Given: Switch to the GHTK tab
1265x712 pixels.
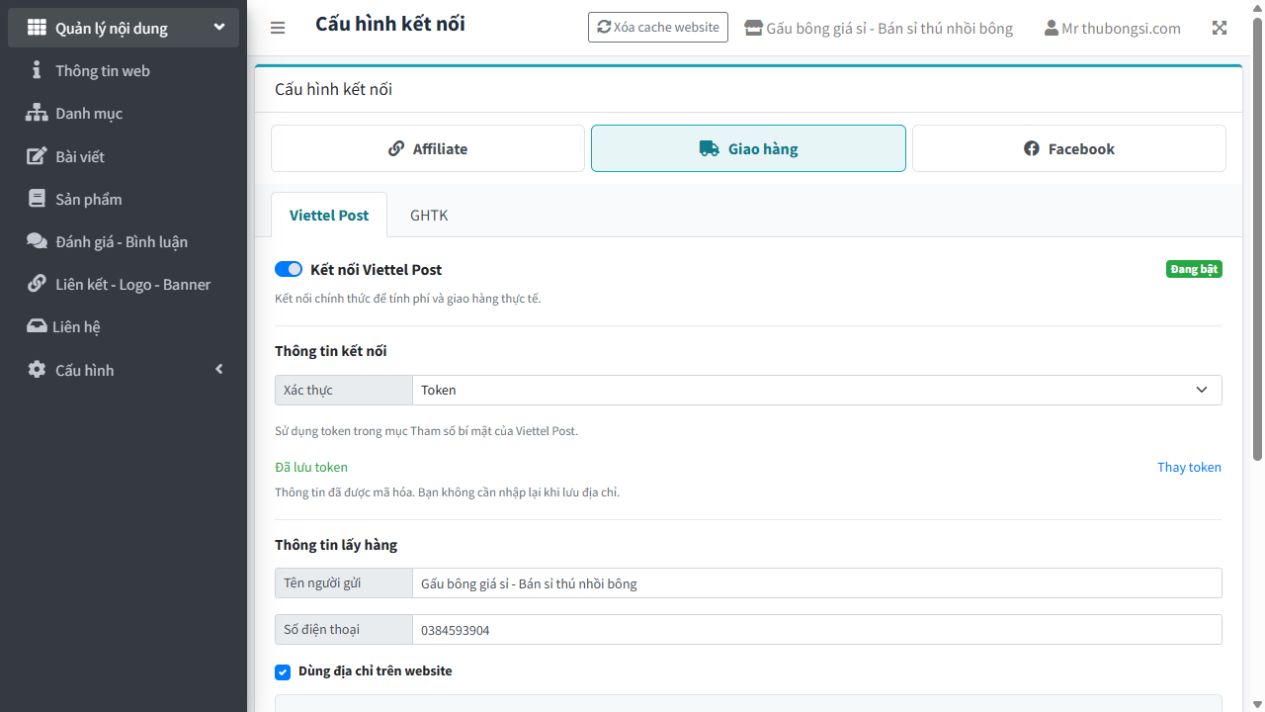Looking at the screenshot, I should (x=429, y=215).
